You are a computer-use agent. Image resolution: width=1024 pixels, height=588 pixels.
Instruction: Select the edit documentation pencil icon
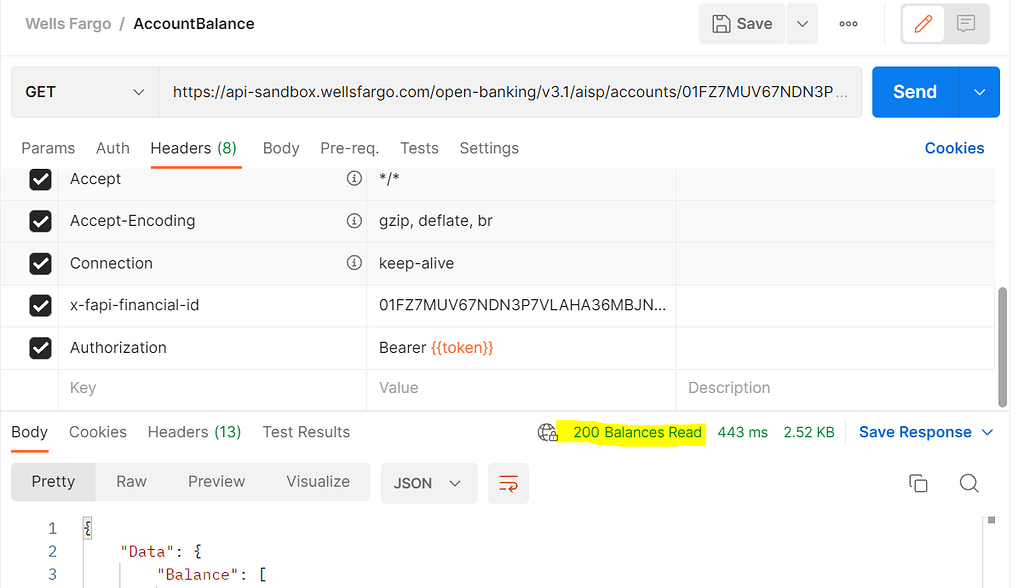[x=922, y=23]
